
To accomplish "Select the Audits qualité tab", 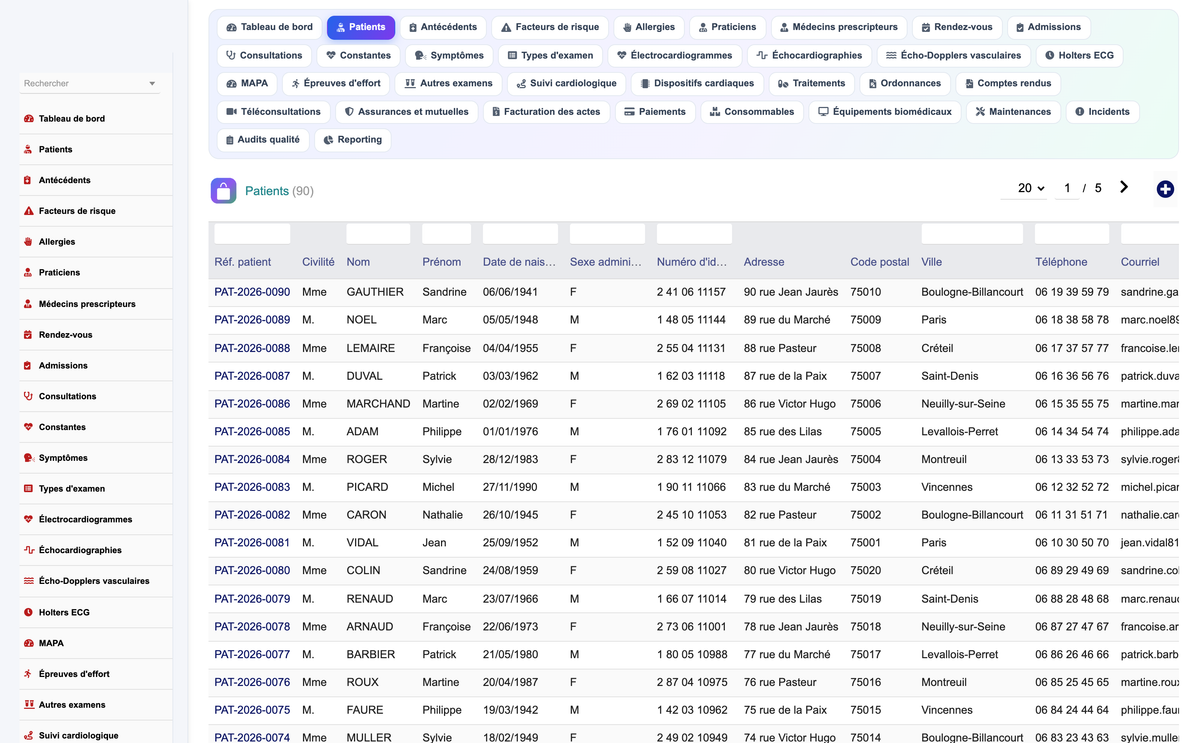I will pos(262,140).
